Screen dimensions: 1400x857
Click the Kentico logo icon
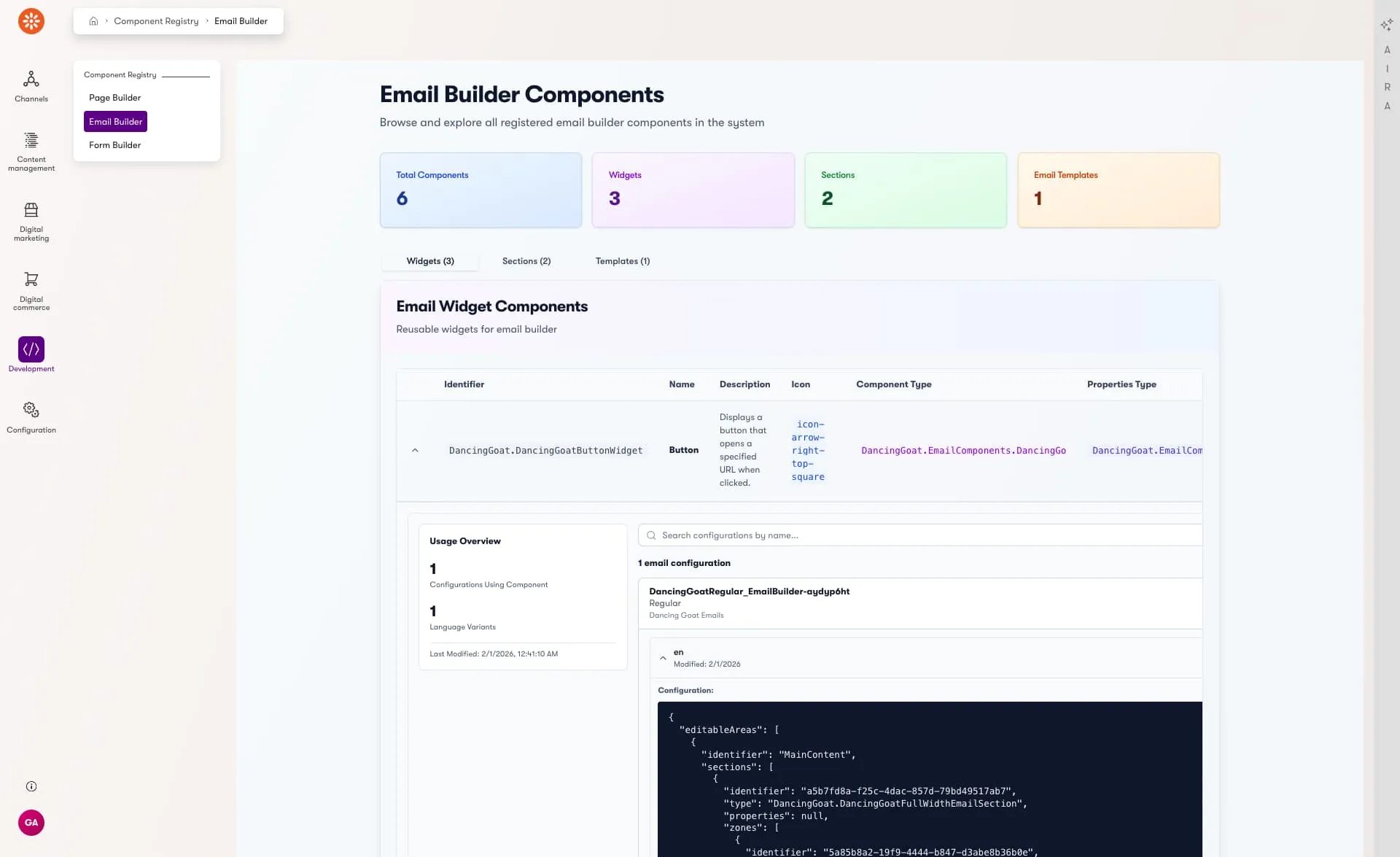pyautogui.click(x=31, y=21)
